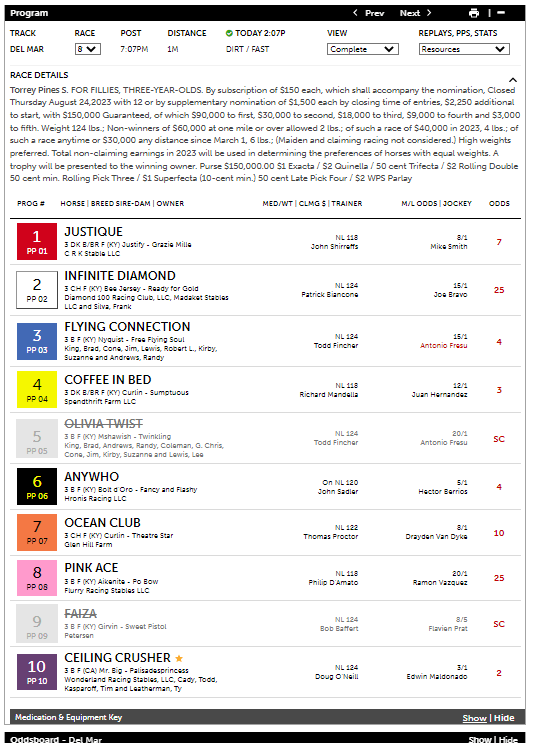Open the Resources dropdown

pyautogui.click(x=464, y=49)
